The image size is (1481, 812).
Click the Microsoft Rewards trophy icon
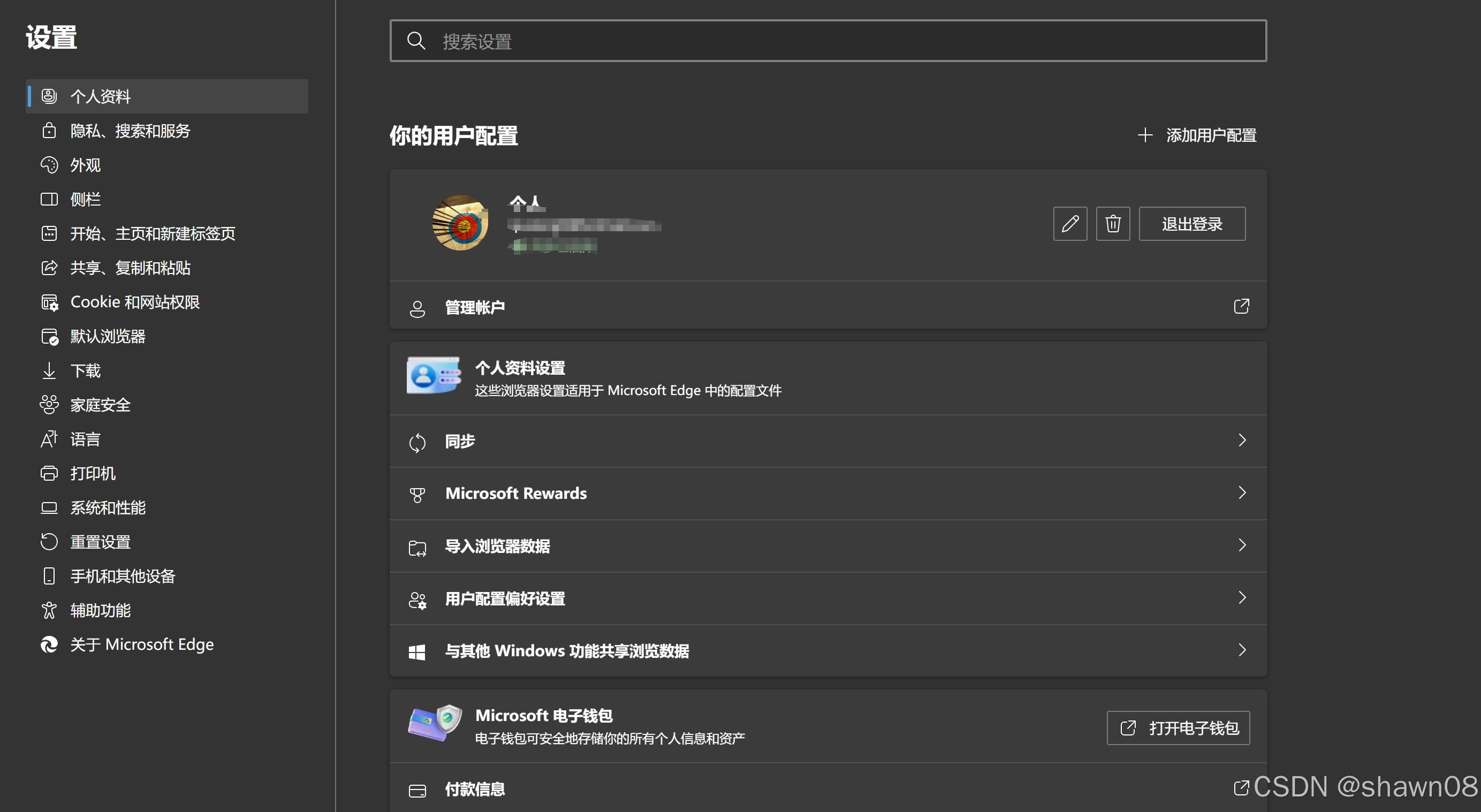417,495
